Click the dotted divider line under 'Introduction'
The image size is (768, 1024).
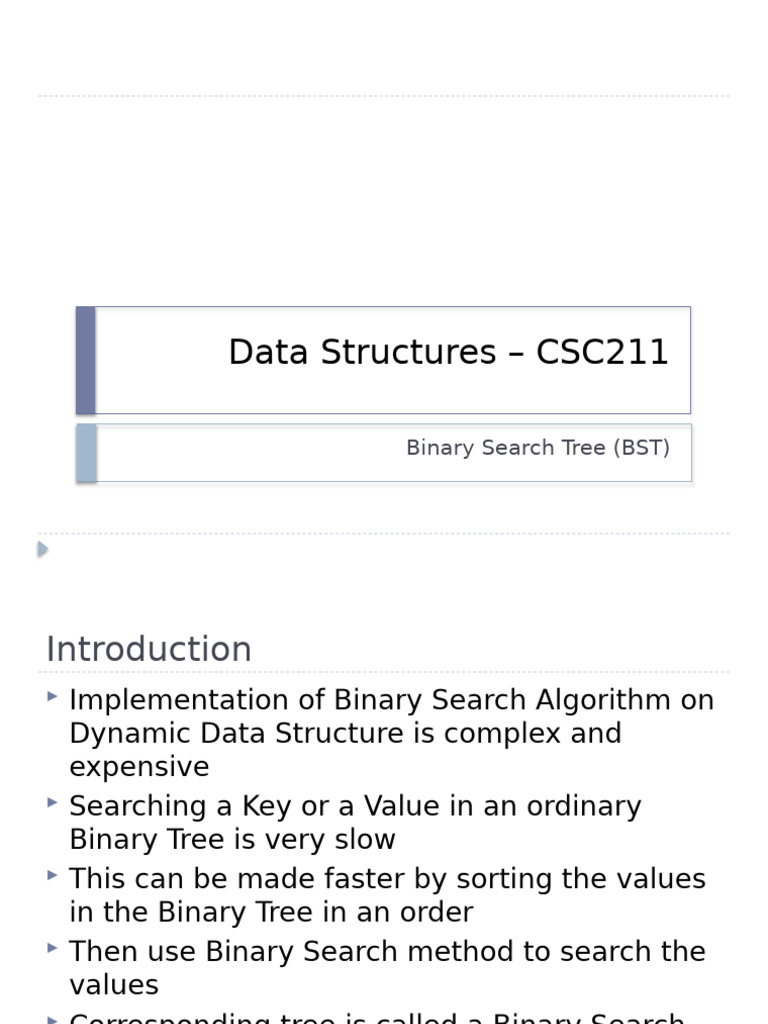(384, 672)
